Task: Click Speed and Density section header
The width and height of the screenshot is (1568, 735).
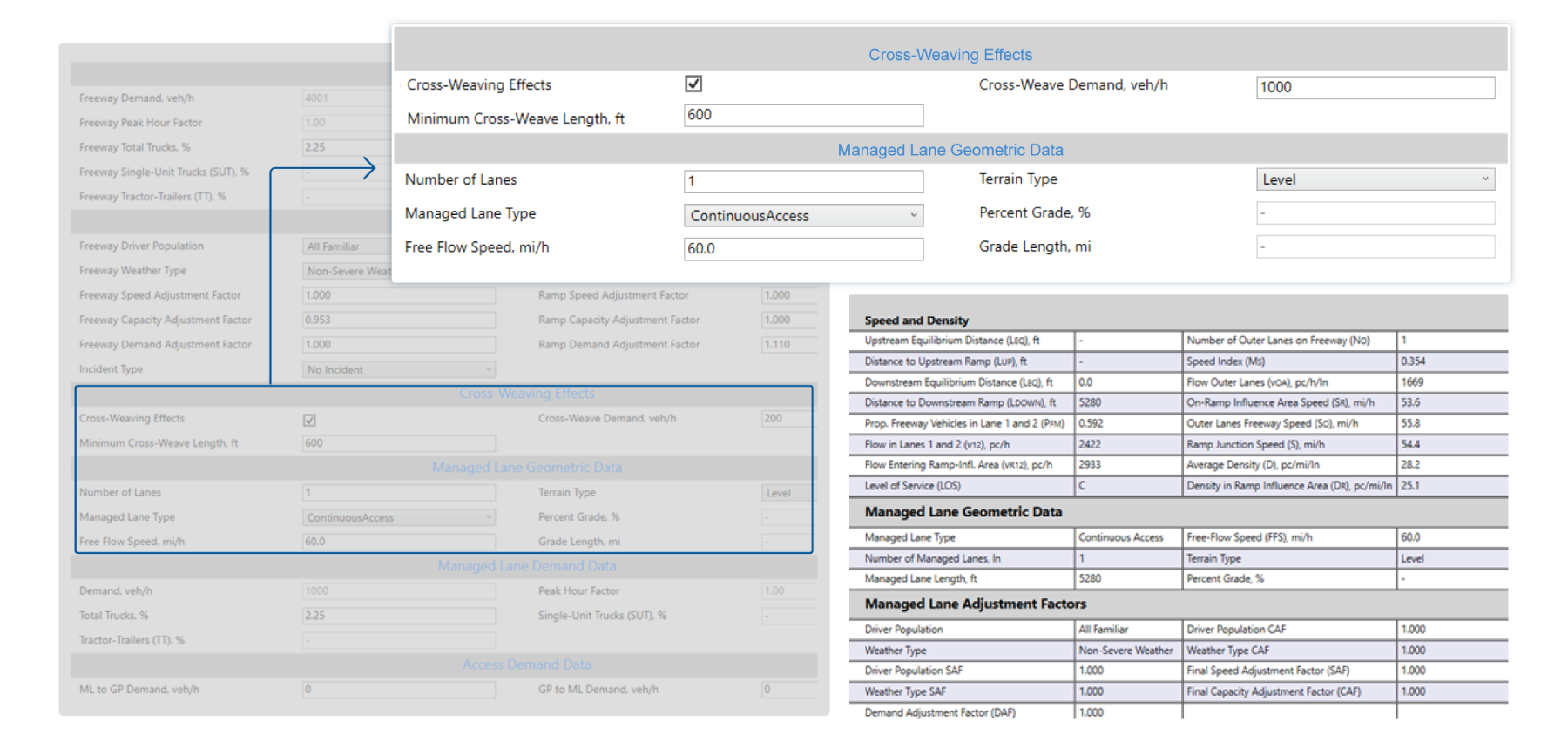Action: tap(916, 320)
